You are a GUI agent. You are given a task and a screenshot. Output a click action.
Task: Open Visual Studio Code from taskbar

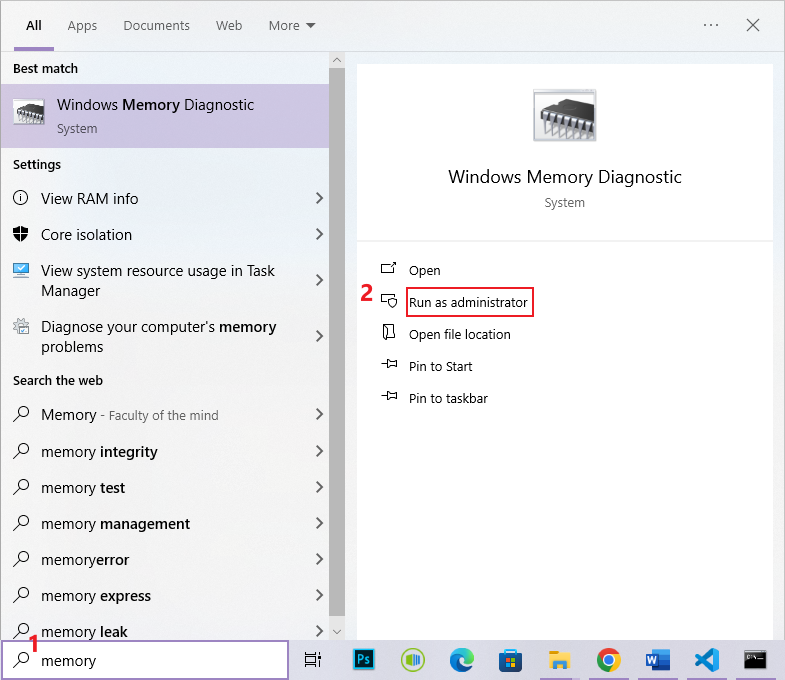click(x=706, y=660)
